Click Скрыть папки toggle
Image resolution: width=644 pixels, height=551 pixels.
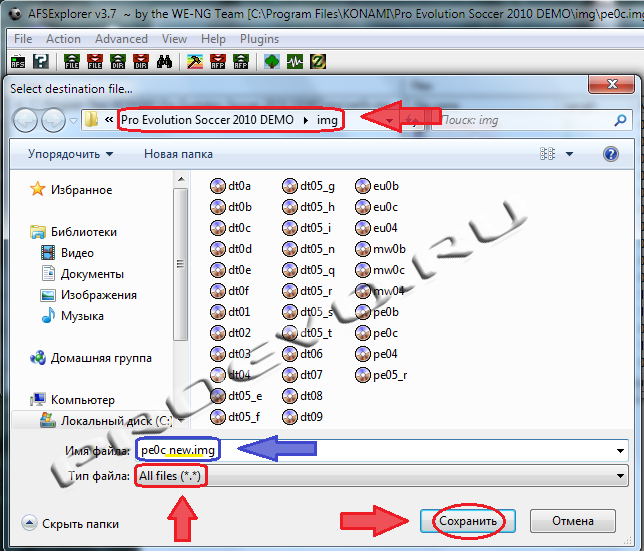[x=70, y=523]
